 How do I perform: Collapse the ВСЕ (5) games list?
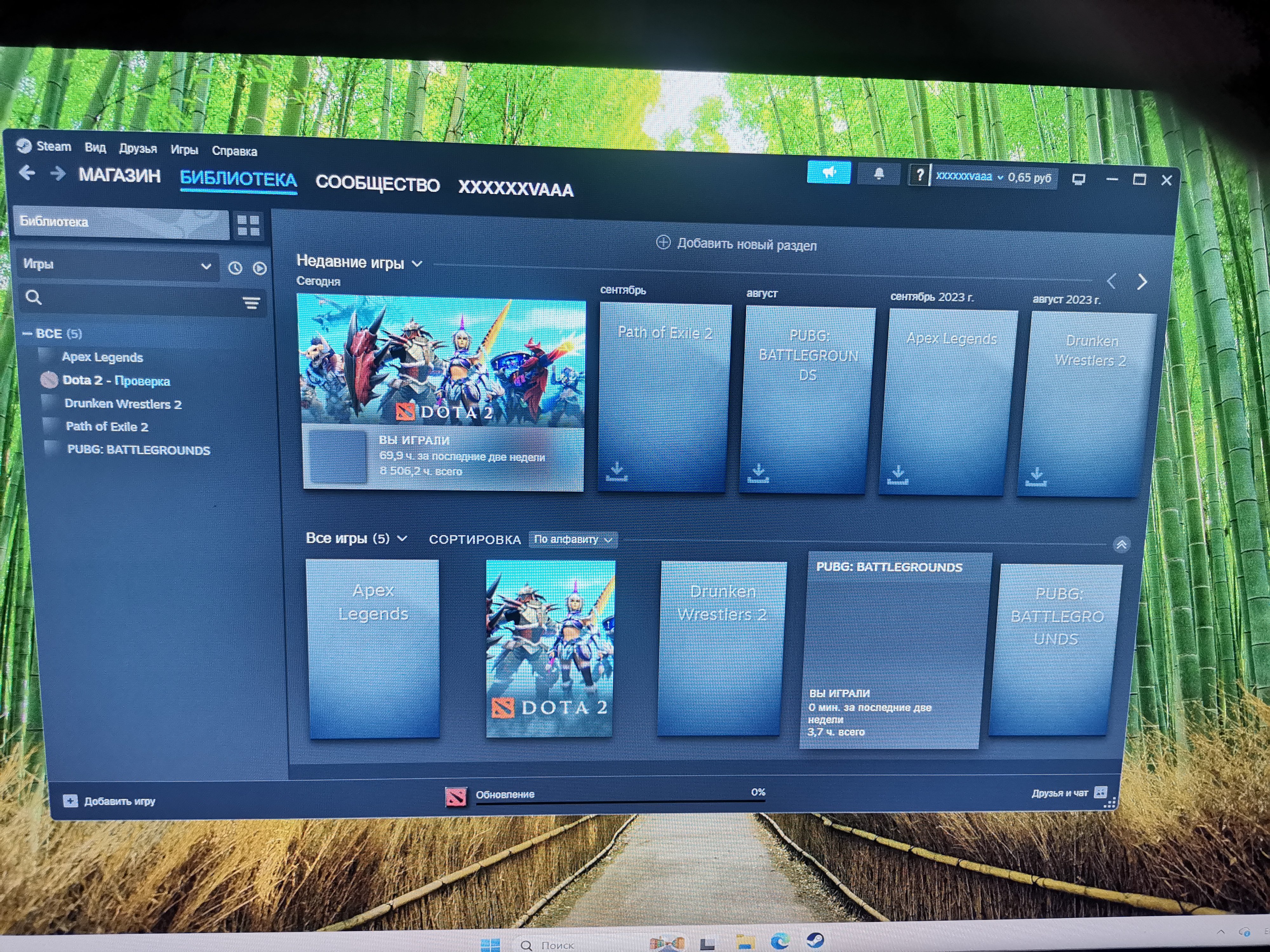(27, 334)
